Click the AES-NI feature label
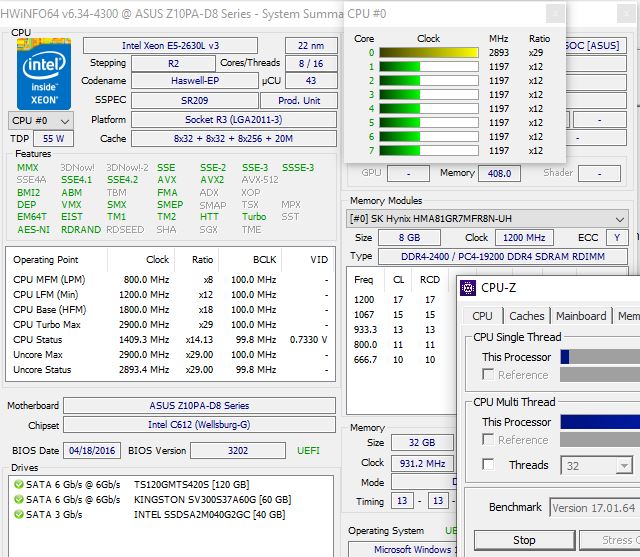This screenshot has height=557, width=640. [33, 230]
